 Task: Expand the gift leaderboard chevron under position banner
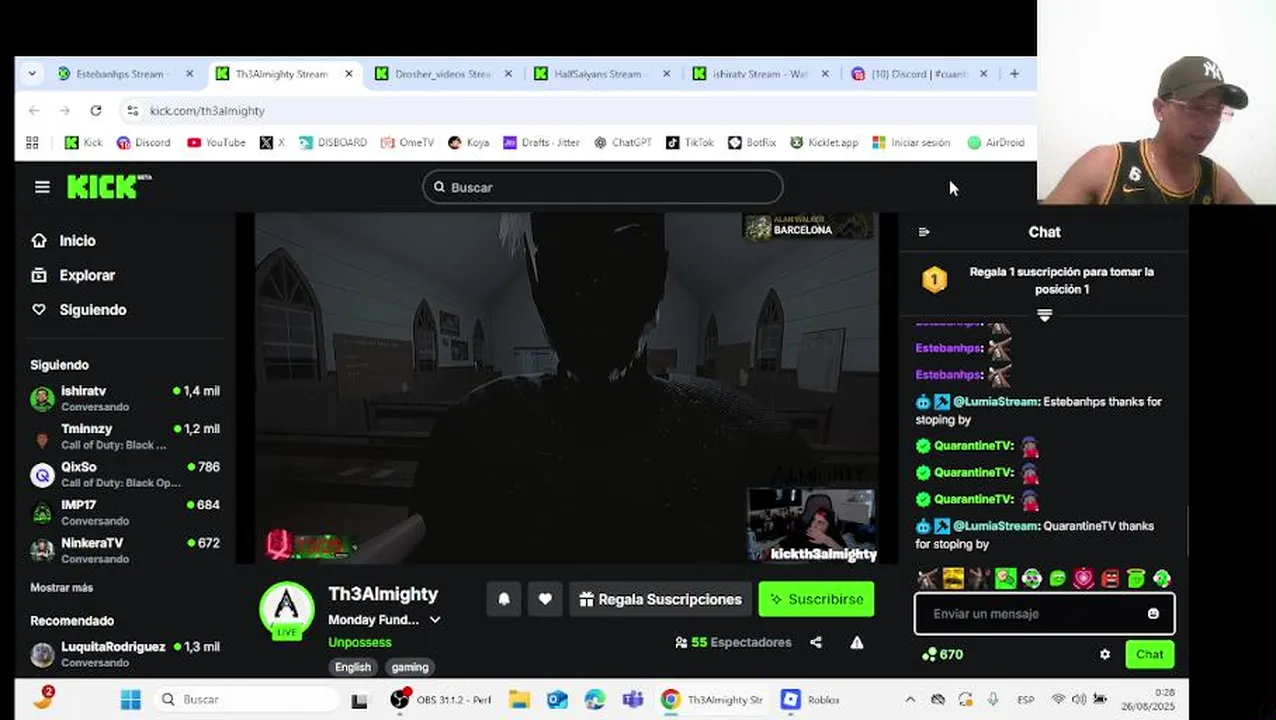(x=1045, y=315)
